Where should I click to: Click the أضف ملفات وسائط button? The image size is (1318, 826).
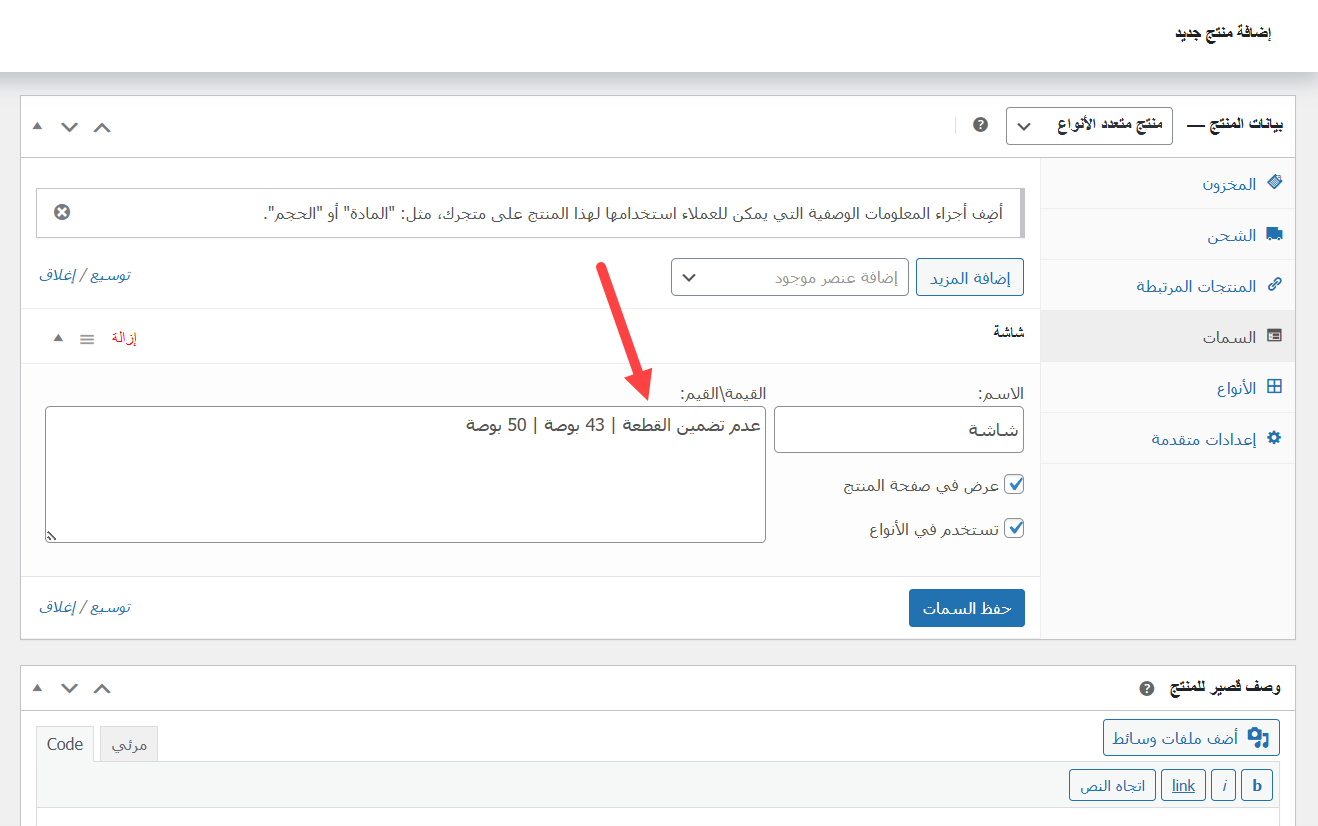tap(1191, 738)
